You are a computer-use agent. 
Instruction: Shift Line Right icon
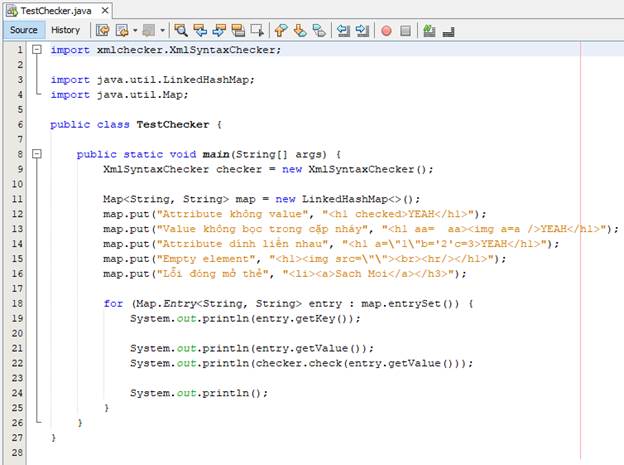coord(362,31)
